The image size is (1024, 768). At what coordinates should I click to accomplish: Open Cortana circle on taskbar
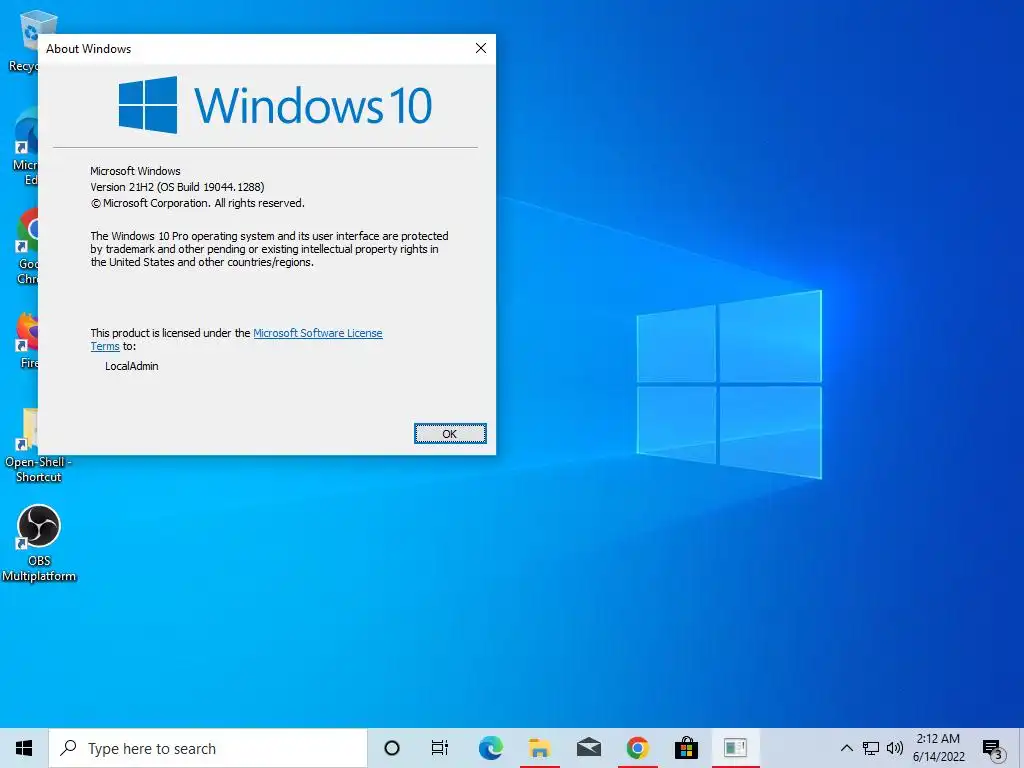click(392, 748)
